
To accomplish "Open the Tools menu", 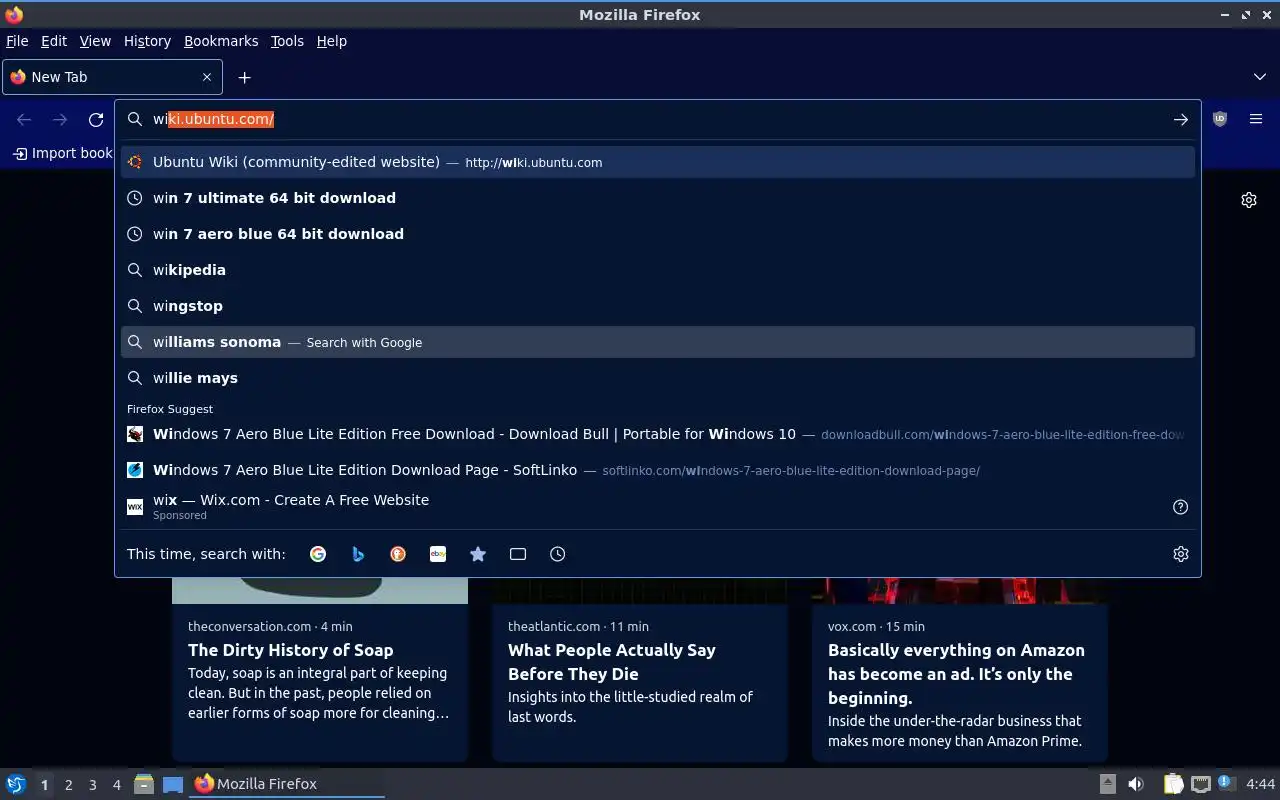I will (x=287, y=41).
